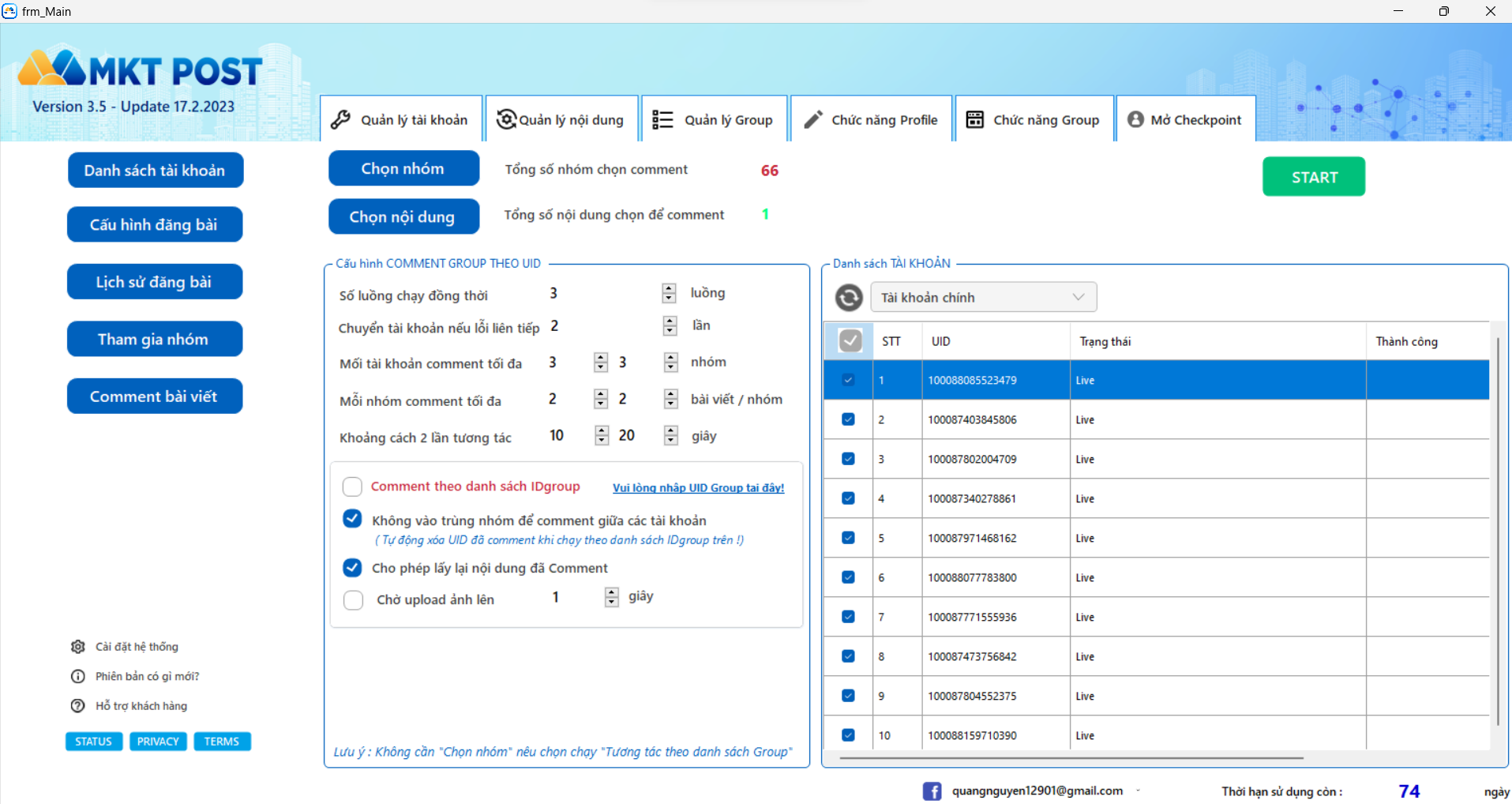Click the Khoảng cách maximum value spinner
The width and height of the screenshot is (1512, 804).
pos(670,435)
